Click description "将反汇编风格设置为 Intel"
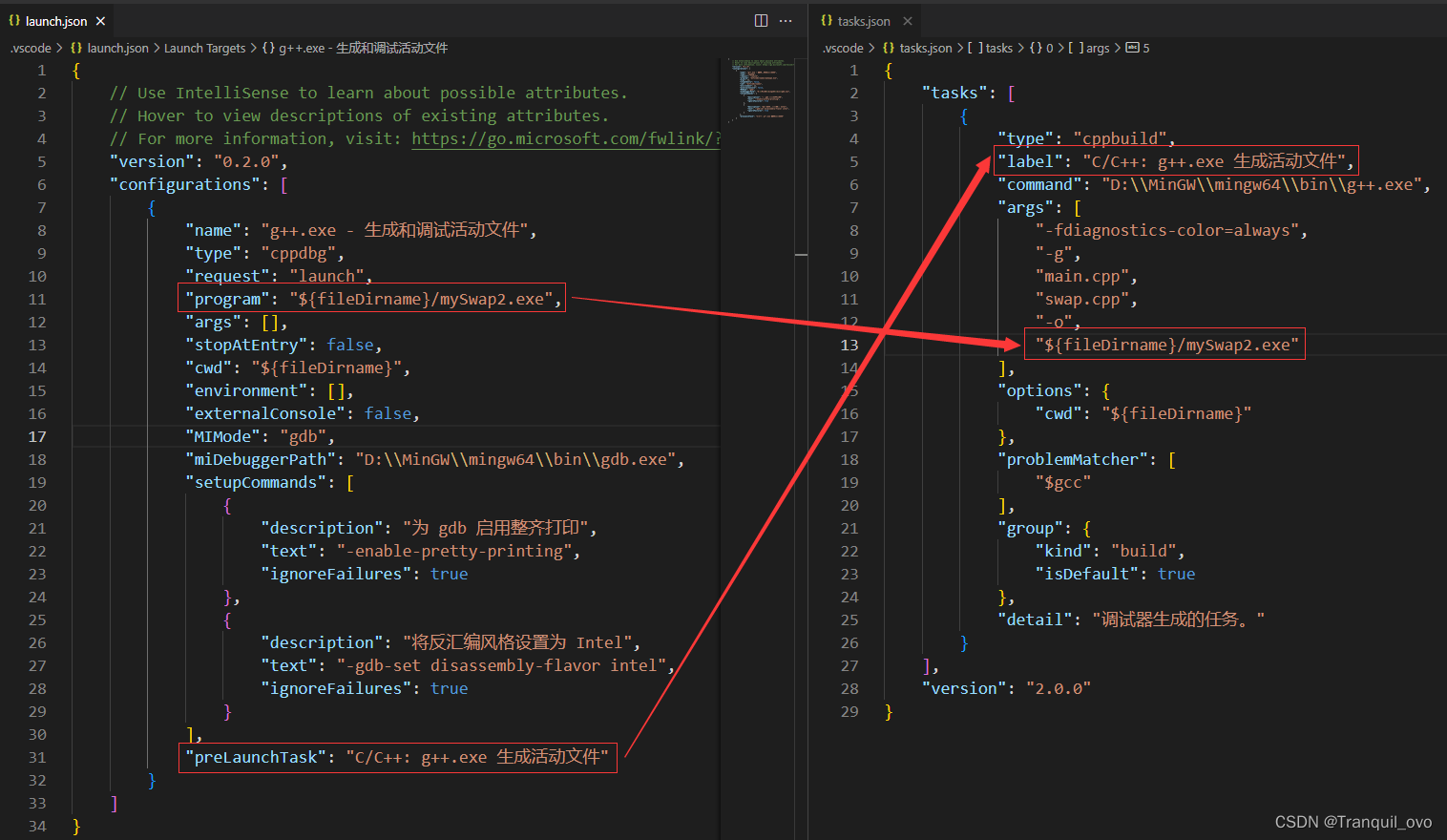Image resolution: width=1447 pixels, height=840 pixels. [x=515, y=642]
